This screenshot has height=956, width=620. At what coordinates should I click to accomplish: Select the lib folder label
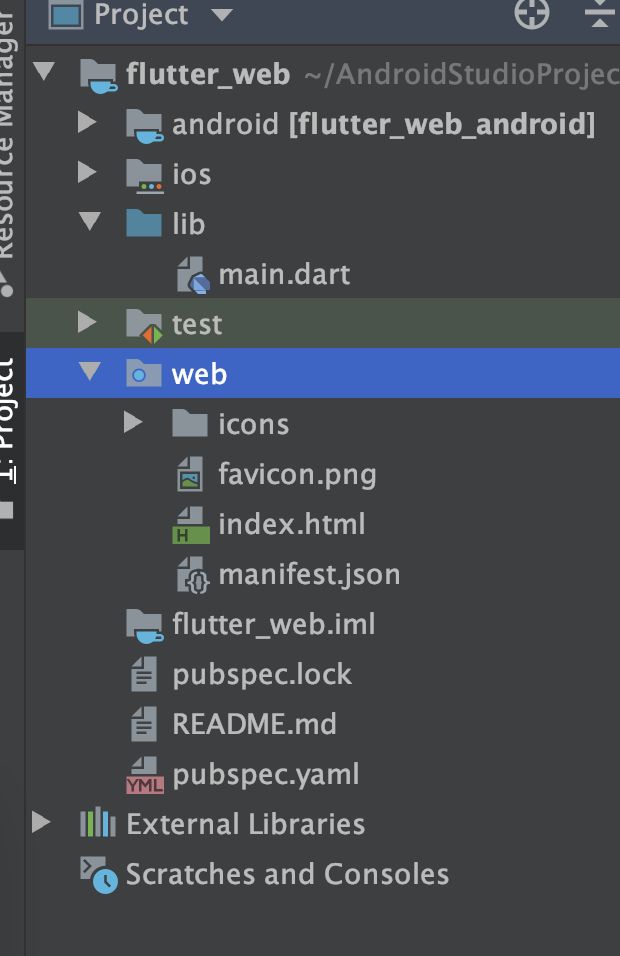click(x=188, y=224)
